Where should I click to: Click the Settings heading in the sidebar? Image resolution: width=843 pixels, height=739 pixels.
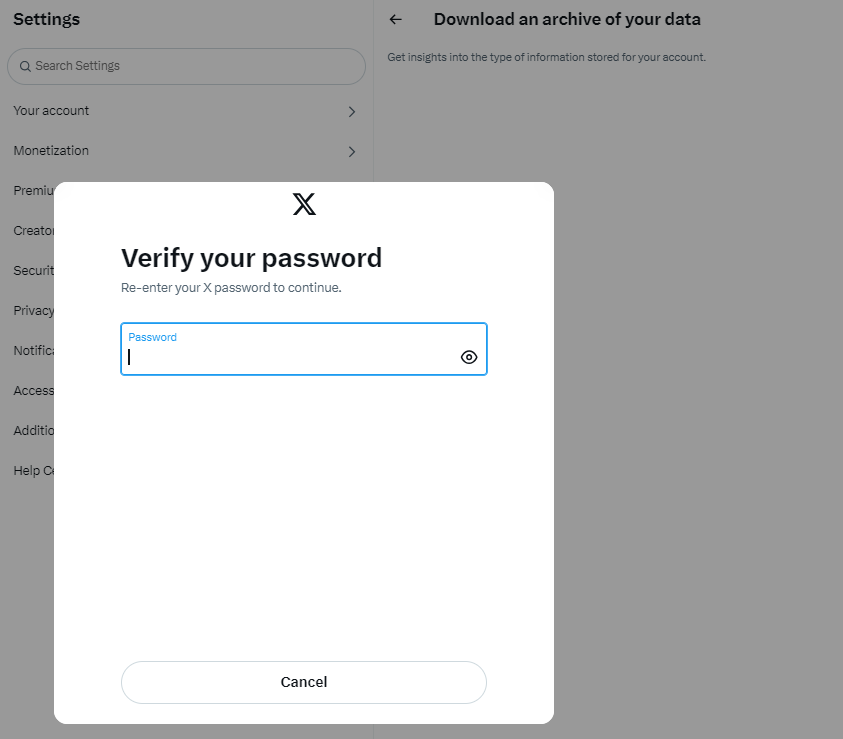46,19
